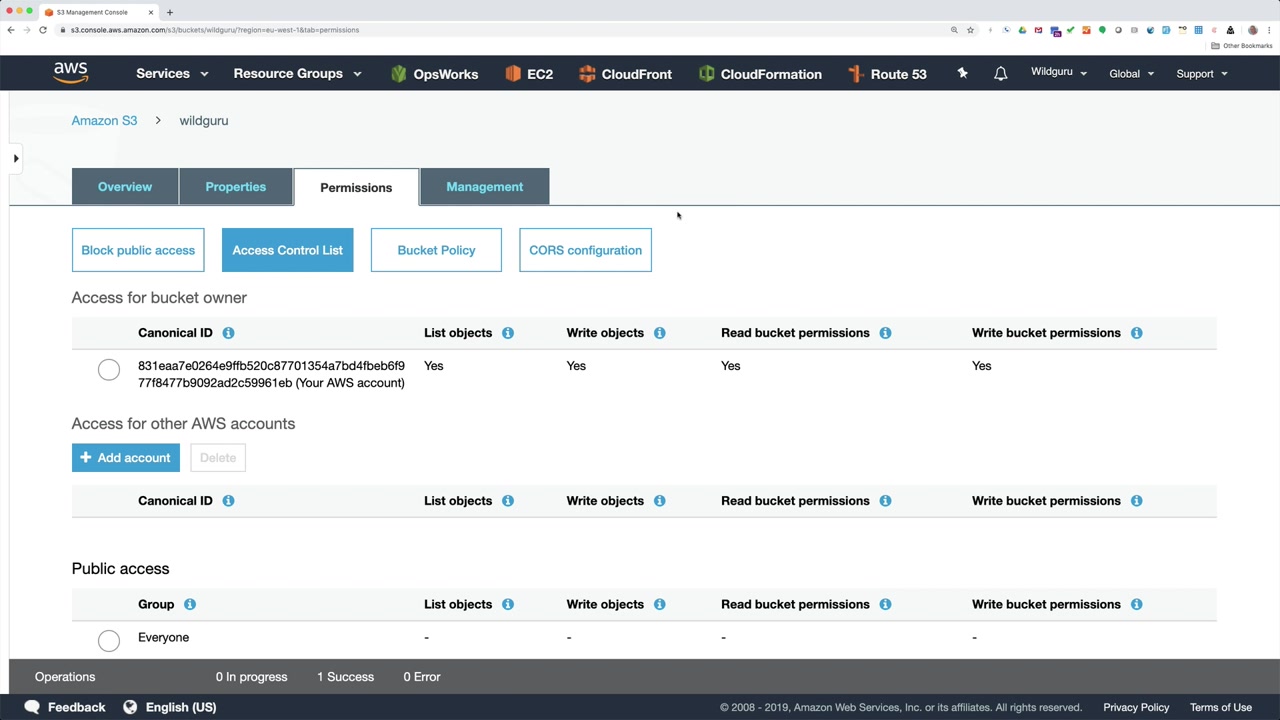
Task: Expand the left side navigation panel arrow
Action: (16, 158)
